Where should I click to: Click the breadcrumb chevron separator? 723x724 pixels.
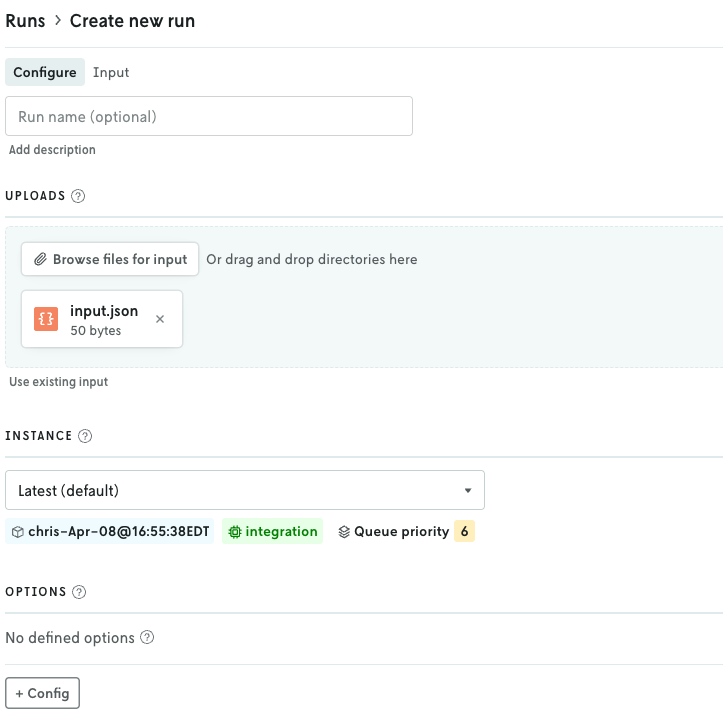pos(58,21)
